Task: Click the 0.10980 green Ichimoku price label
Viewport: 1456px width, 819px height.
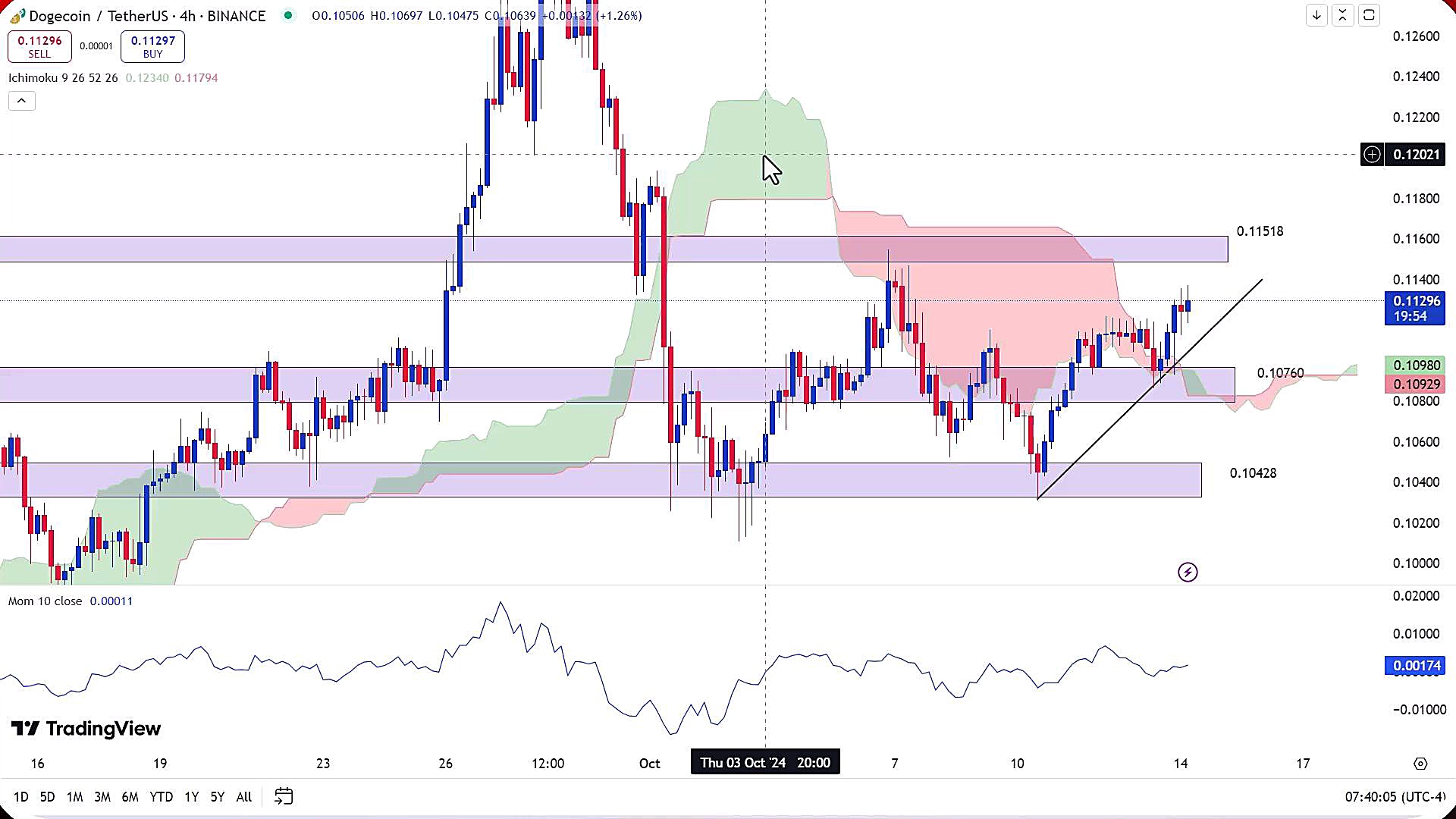Action: pyautogui.click(x=1415, y=366)
